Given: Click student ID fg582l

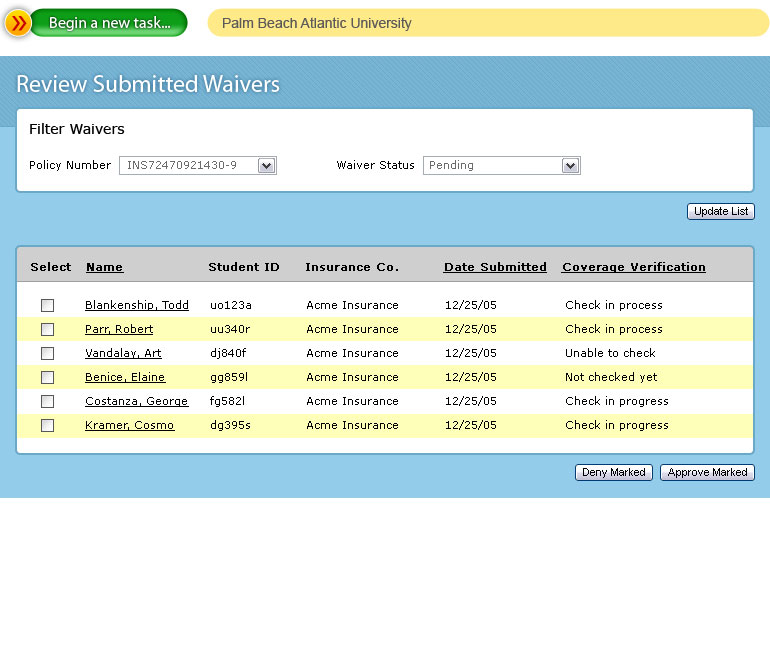Looking at the screenshot, I should point(227,402).
